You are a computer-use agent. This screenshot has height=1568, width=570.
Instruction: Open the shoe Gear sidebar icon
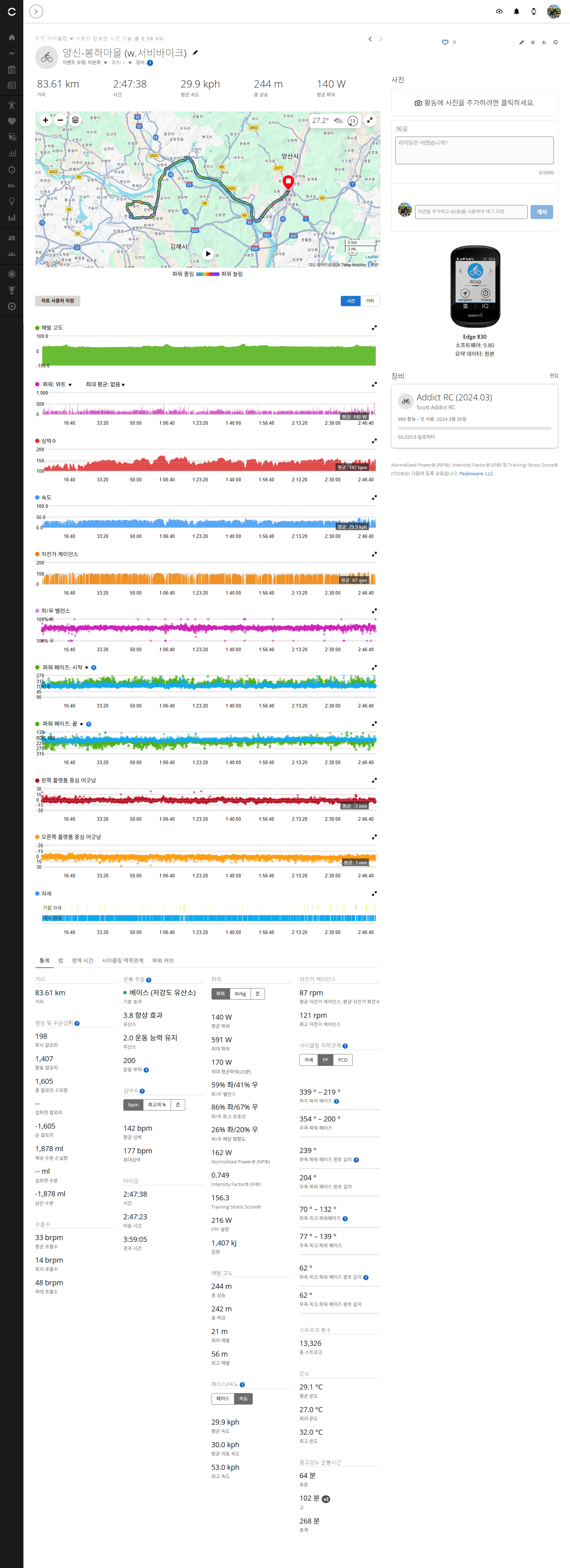(11, 186)
